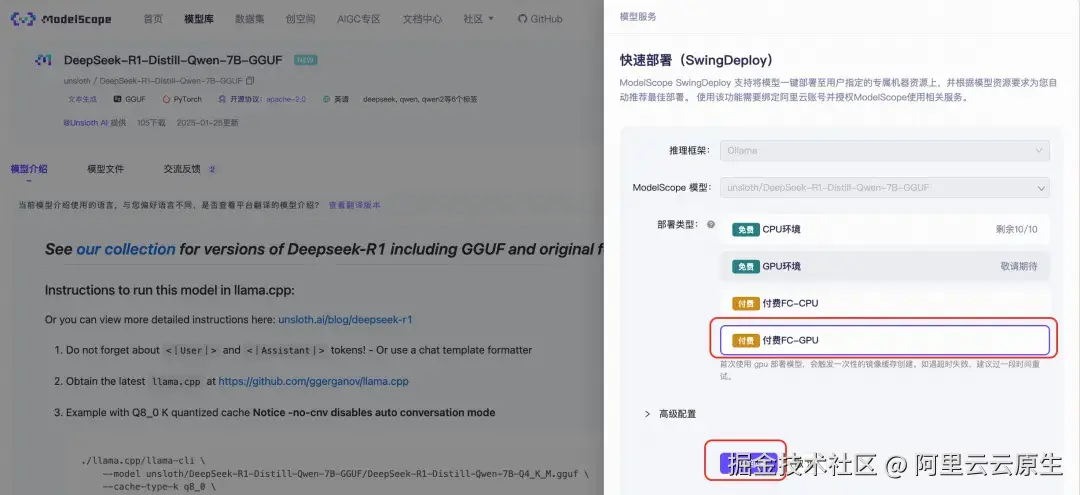Image resolution: width=1080 pixels, height=495 pixels.
Task: Expand the 社区 dropdown menu
Action: tap(479, 19)
